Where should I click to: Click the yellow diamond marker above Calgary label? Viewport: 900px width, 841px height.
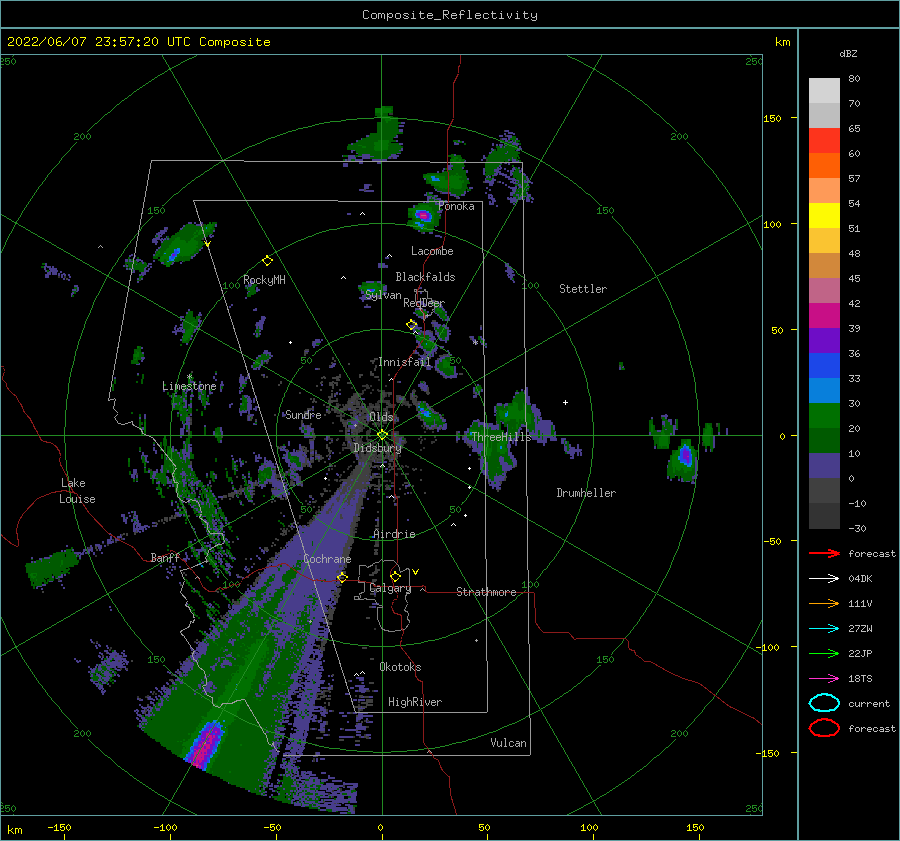(x=395, y=576)
